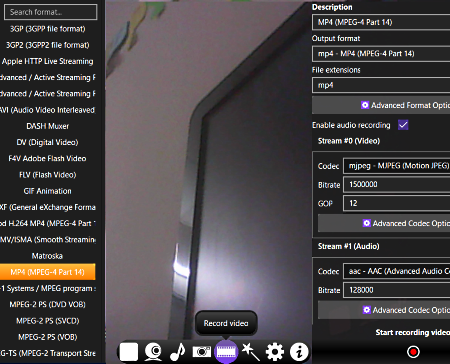The height and width of the screenshot is (364, 450).
Task: Select GIF Animation format
Action: 48,191
